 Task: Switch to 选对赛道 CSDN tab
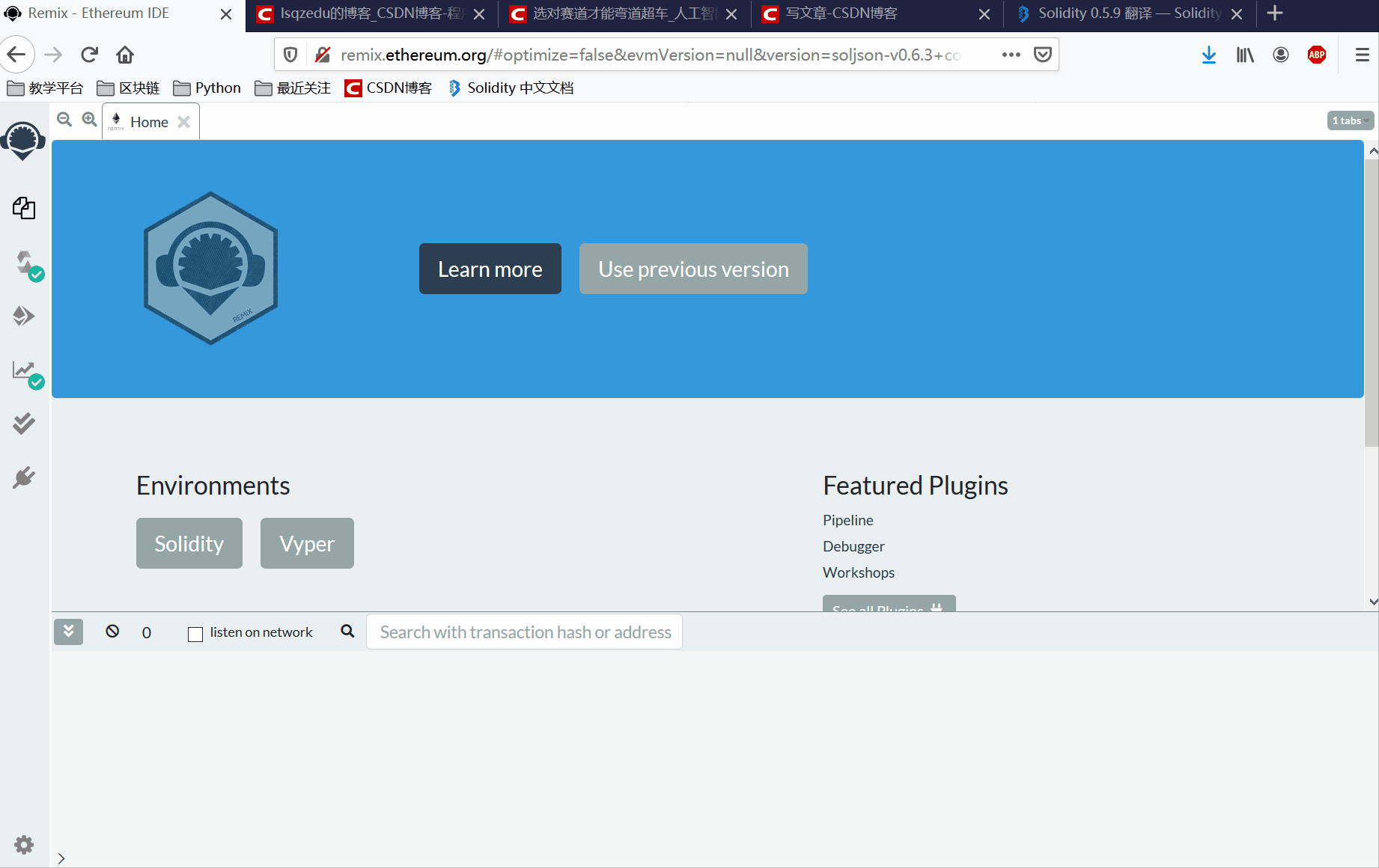624,13
